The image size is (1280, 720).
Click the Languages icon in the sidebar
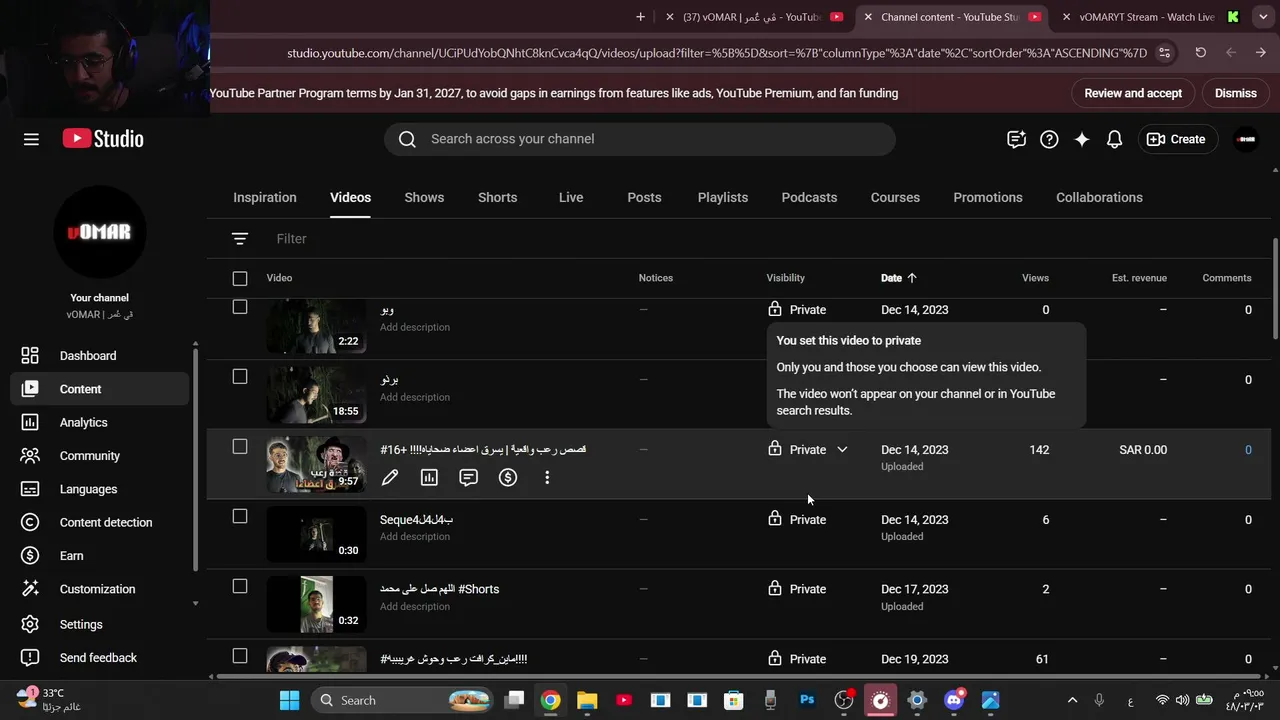click(x=30, y=489)
